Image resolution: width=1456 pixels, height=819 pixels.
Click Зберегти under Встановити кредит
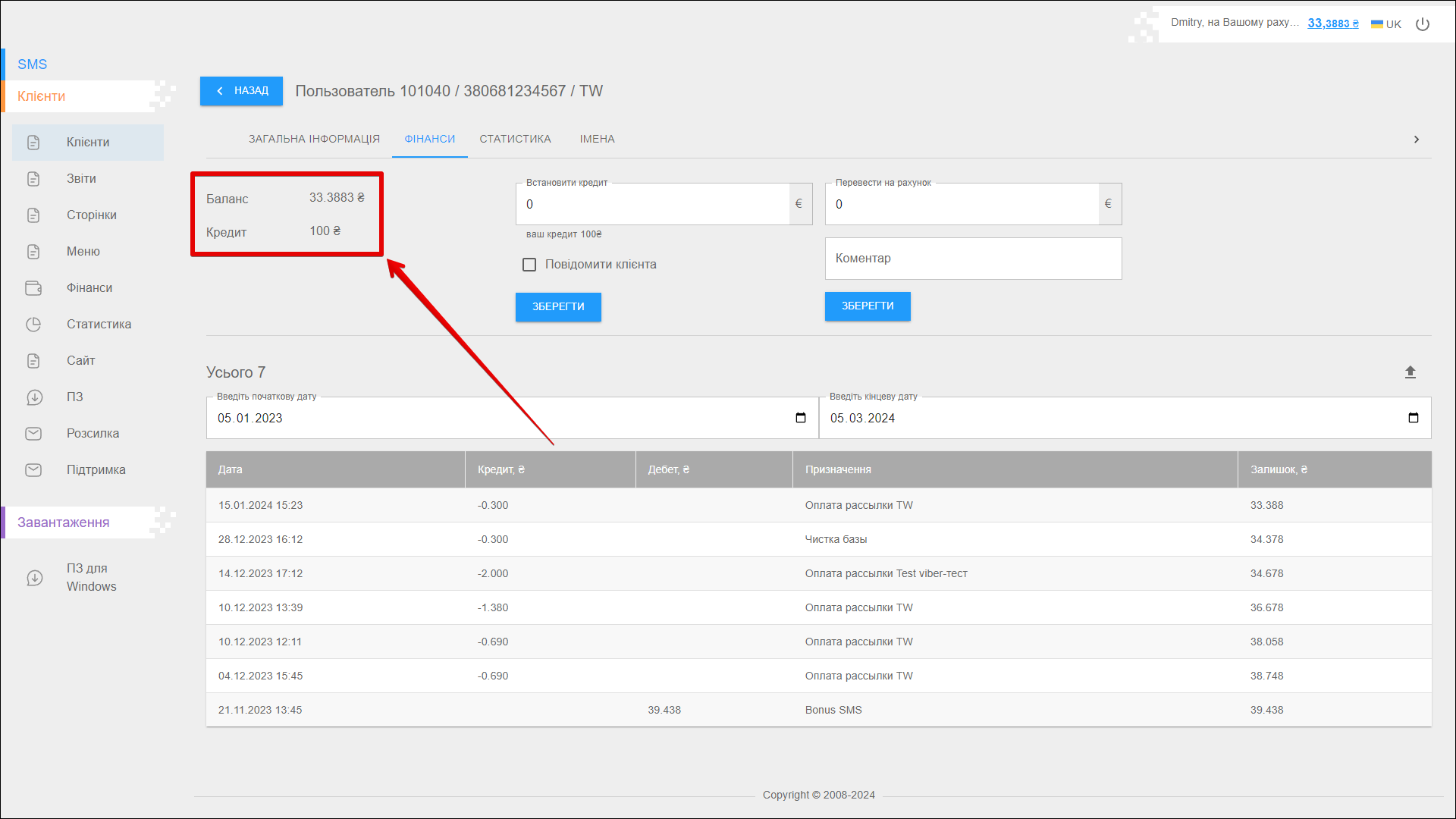tap(558, 307)
